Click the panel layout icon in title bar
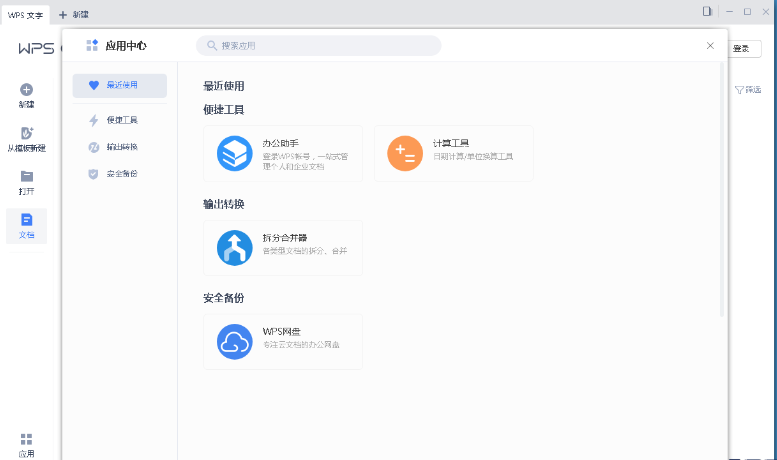This screenshot has height=460, width=777. (x=707, y=11)
